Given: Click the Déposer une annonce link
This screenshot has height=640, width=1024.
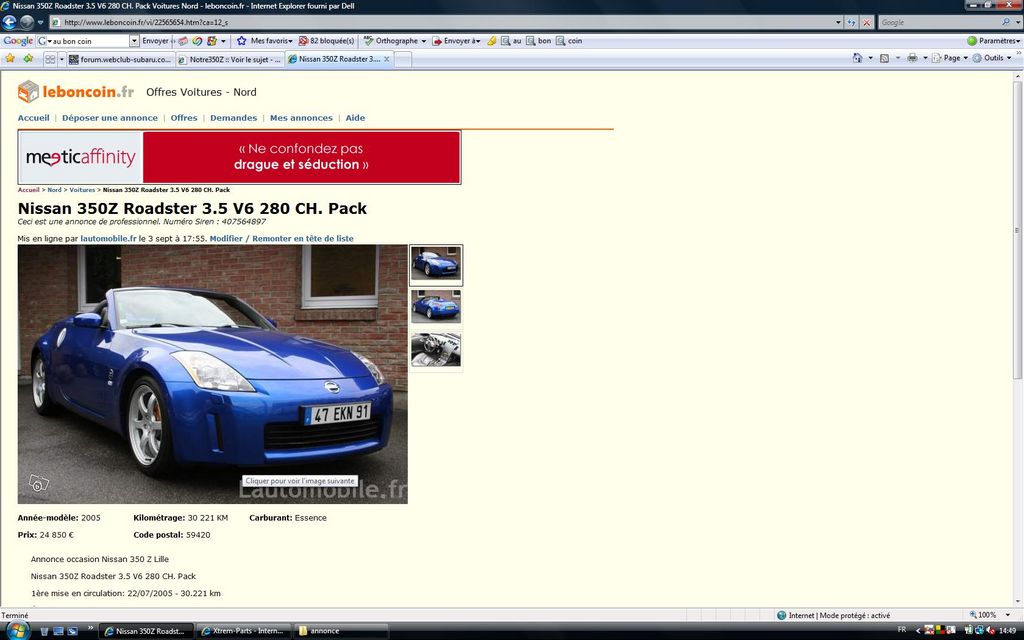Looking at the screenshot, I should pyautogui.click(x=110, y=118).
